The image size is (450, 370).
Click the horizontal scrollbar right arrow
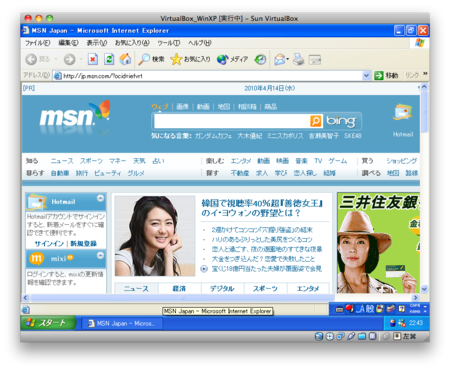(416, 298)
